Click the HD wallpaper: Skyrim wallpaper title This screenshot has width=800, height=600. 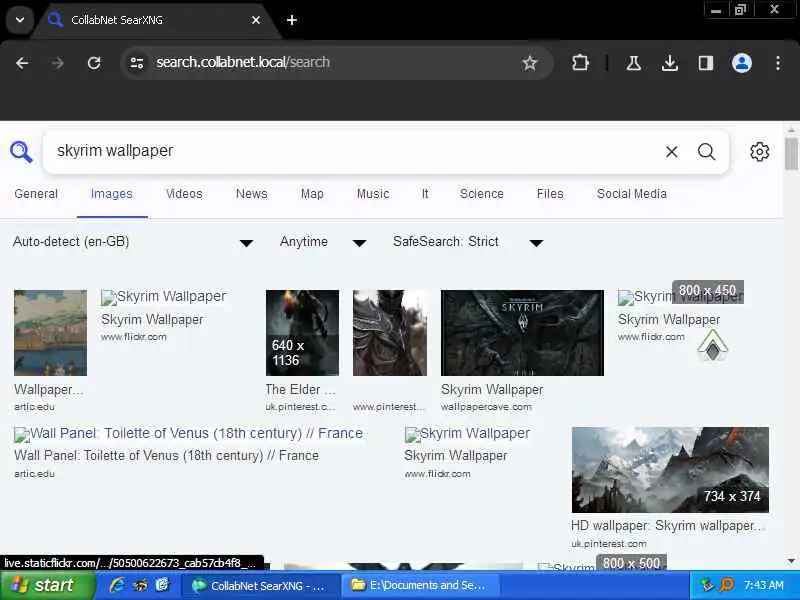point(668,526)
